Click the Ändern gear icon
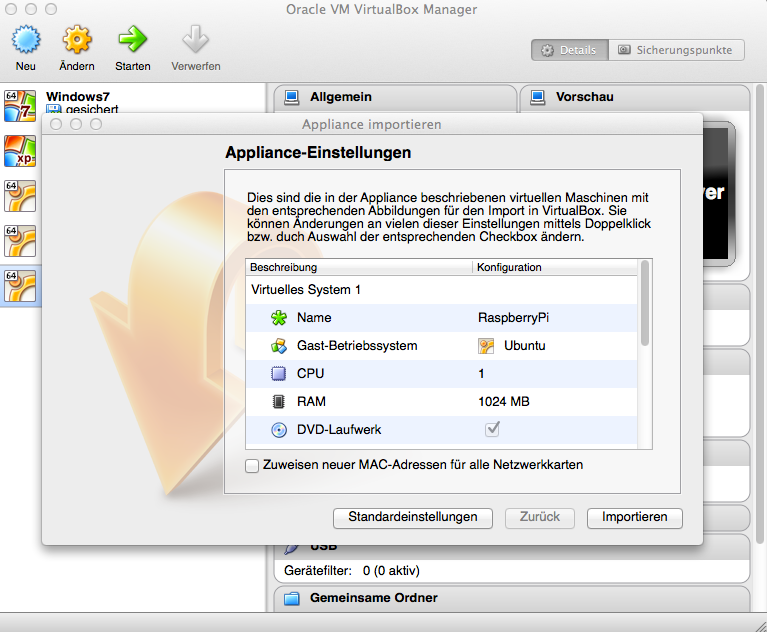 click(77, 42)
